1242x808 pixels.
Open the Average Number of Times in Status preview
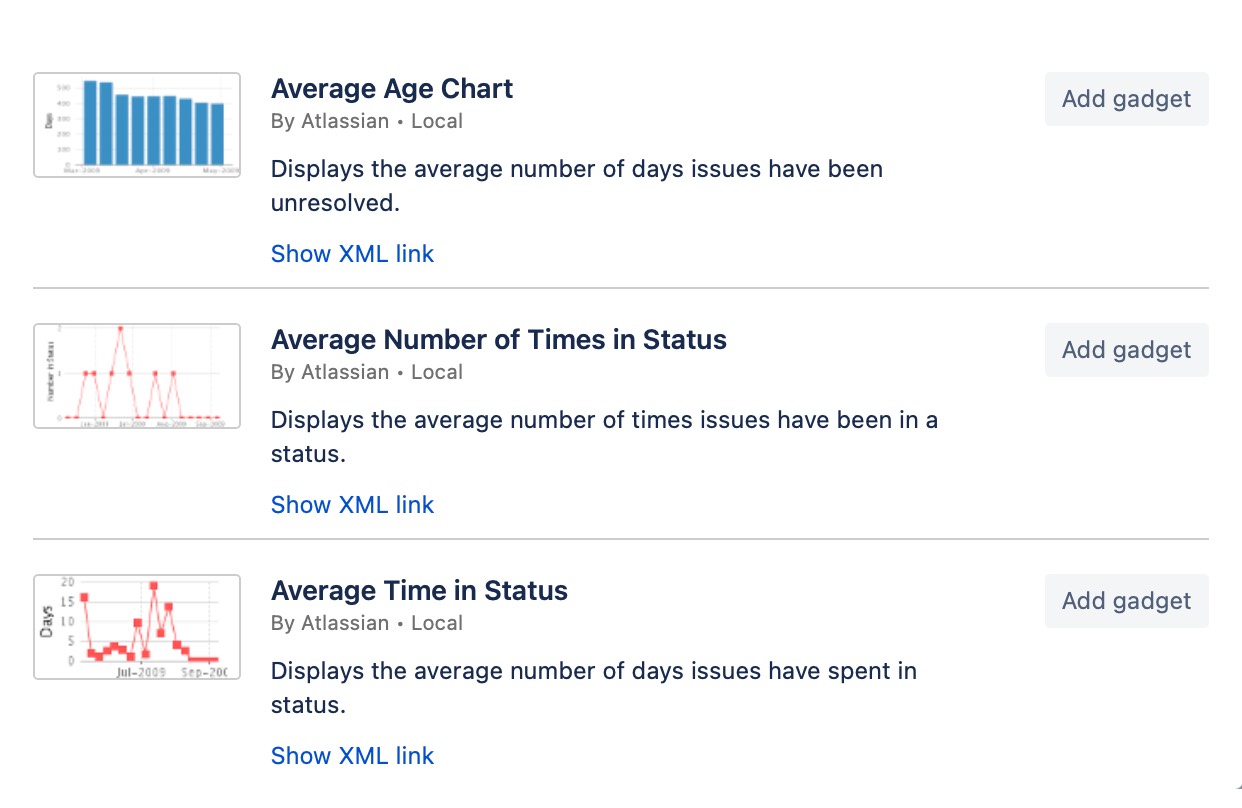pyautogui.click(x=136, y=375)
